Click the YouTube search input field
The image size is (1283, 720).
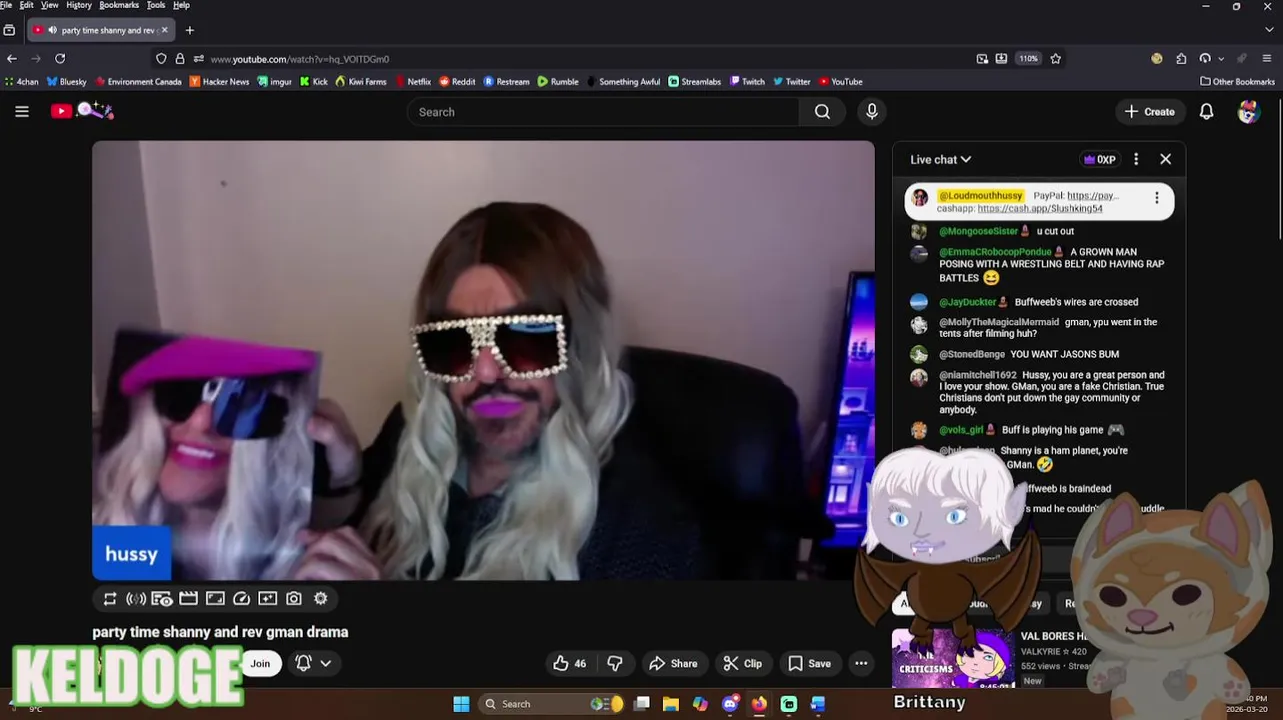pos(603,112)
